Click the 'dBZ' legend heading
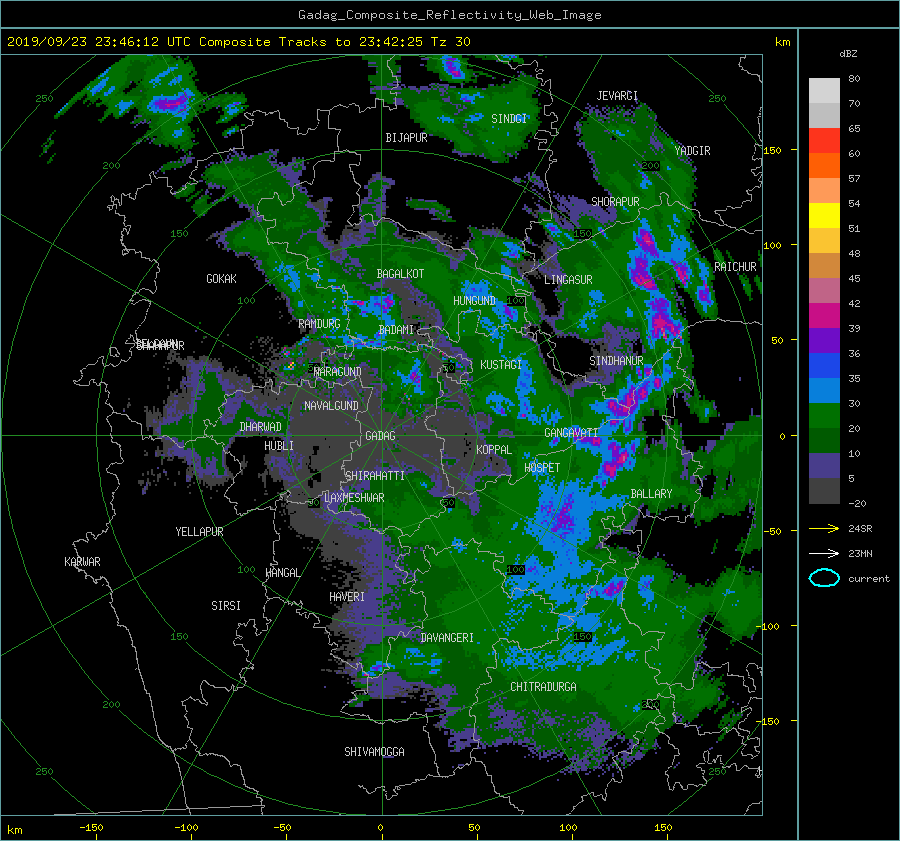The height and width of the screenshot is (841, 900). [x=848, y=53]
